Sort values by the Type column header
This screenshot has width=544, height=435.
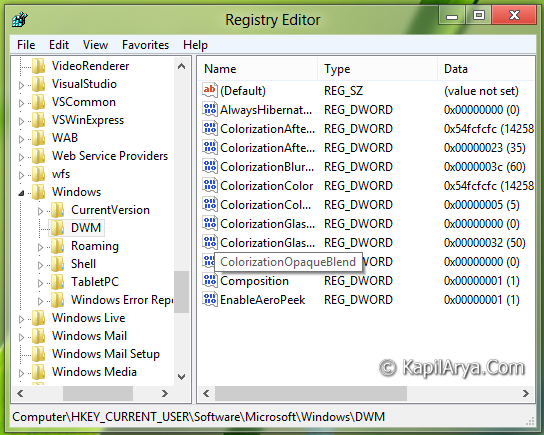pos(377,69)
